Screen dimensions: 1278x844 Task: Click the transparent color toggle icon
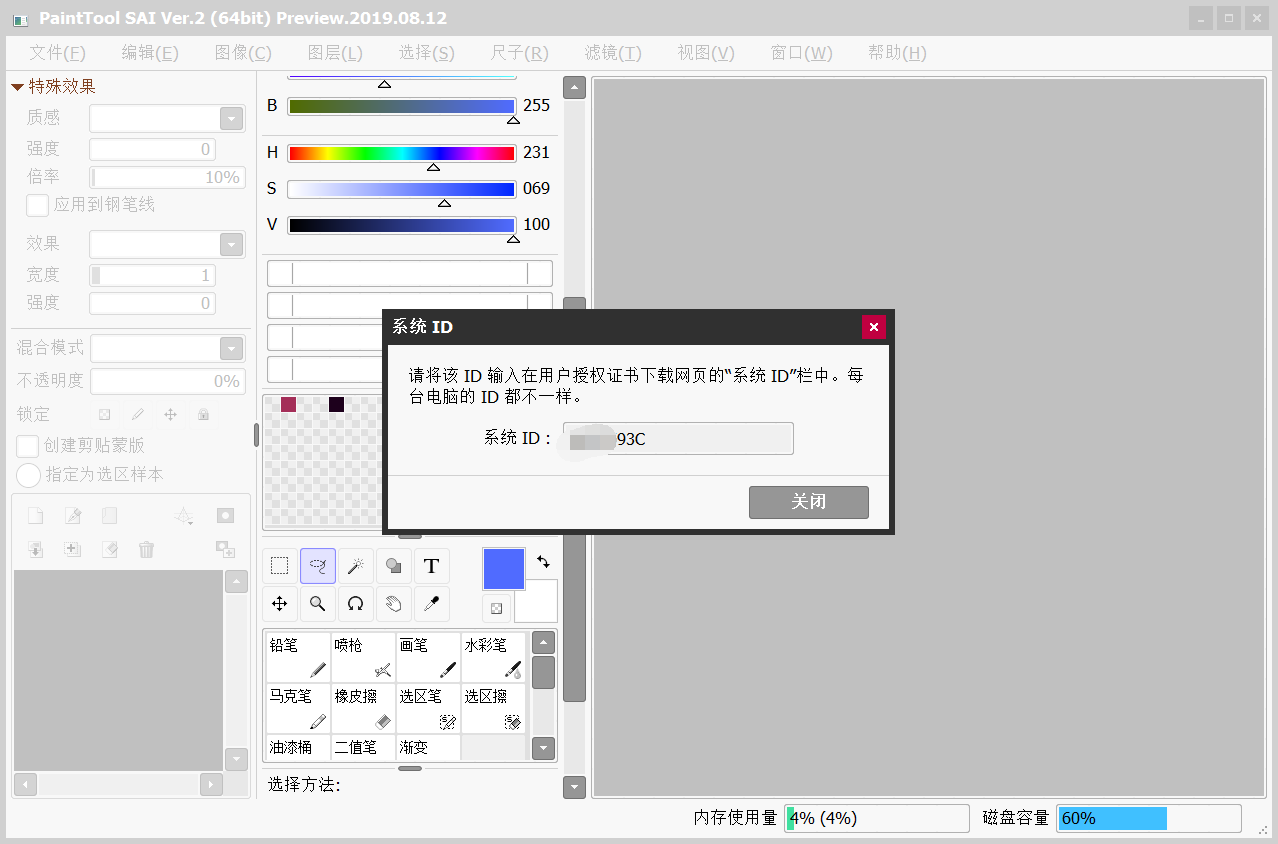tap(496, 607)
